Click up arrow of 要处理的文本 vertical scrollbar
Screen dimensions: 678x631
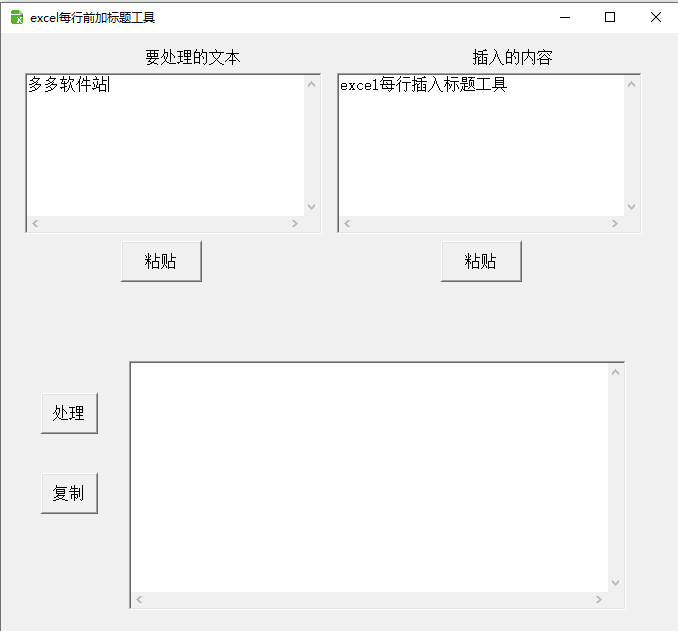pos(311,84)
